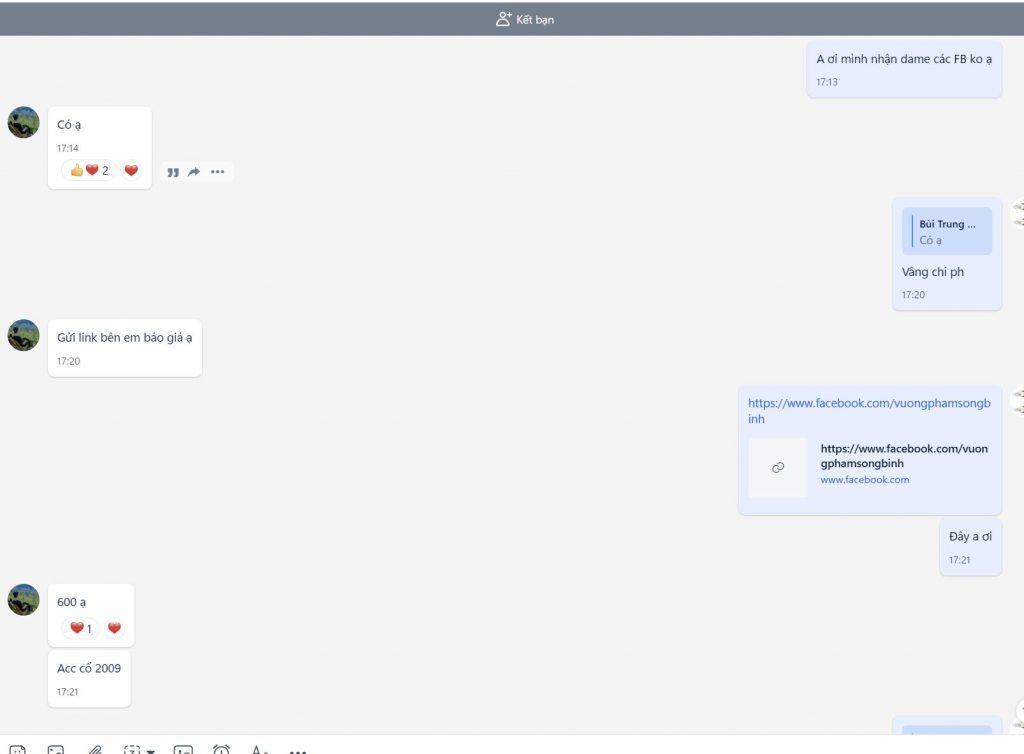Click the attach file paperclip icon
Viewport: 1024px width, 754px height.
95,749
